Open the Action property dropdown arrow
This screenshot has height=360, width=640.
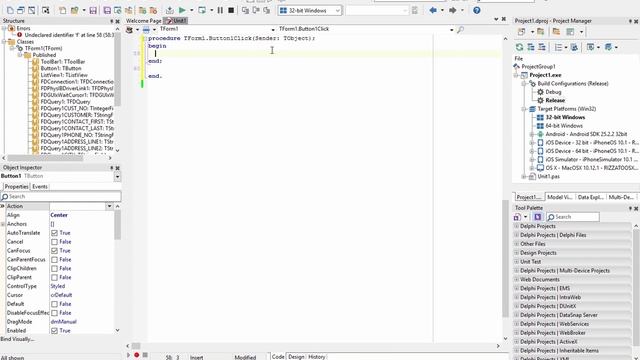pos(109,207)
